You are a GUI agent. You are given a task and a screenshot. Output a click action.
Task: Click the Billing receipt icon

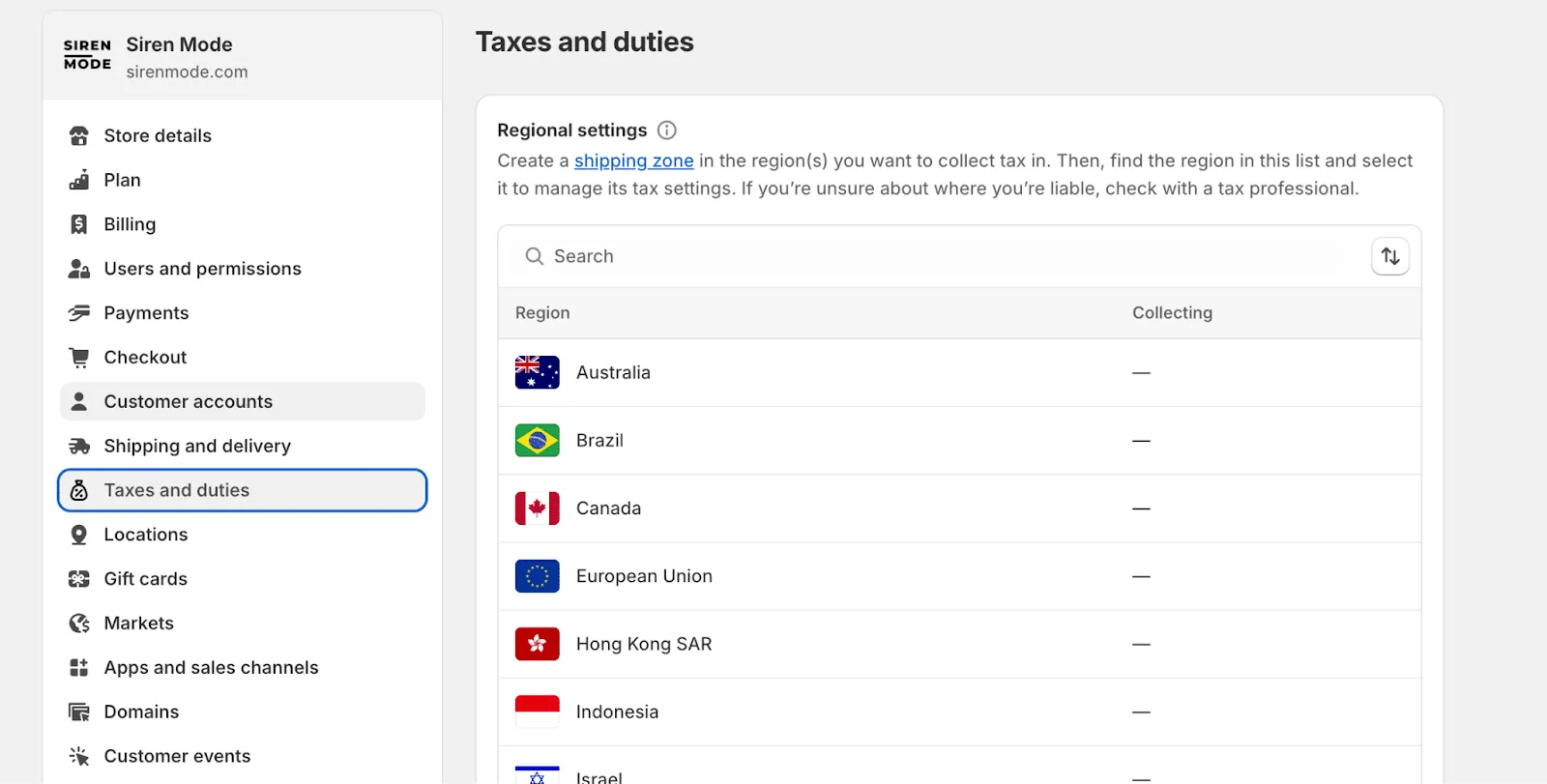(79, 224)
